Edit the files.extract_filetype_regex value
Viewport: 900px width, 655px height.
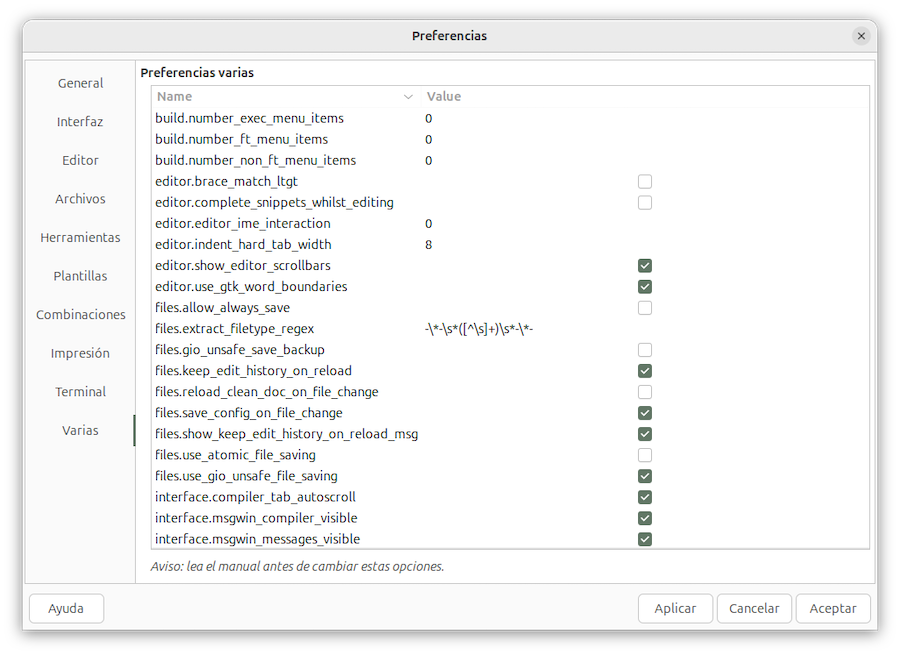tap(479, 329)
